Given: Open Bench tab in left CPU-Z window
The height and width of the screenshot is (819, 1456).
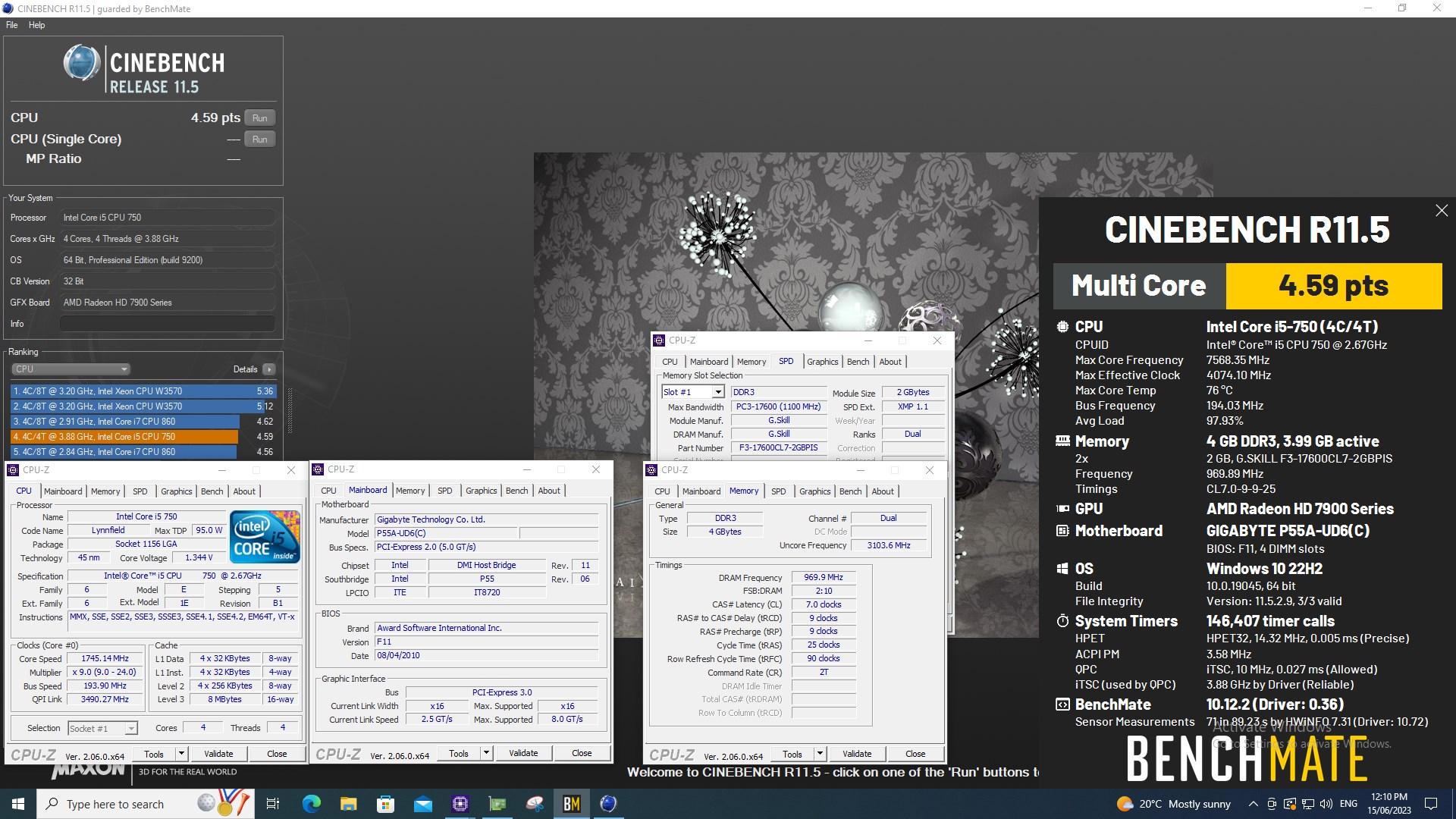Looking at the screenshot, I should 212,491.
